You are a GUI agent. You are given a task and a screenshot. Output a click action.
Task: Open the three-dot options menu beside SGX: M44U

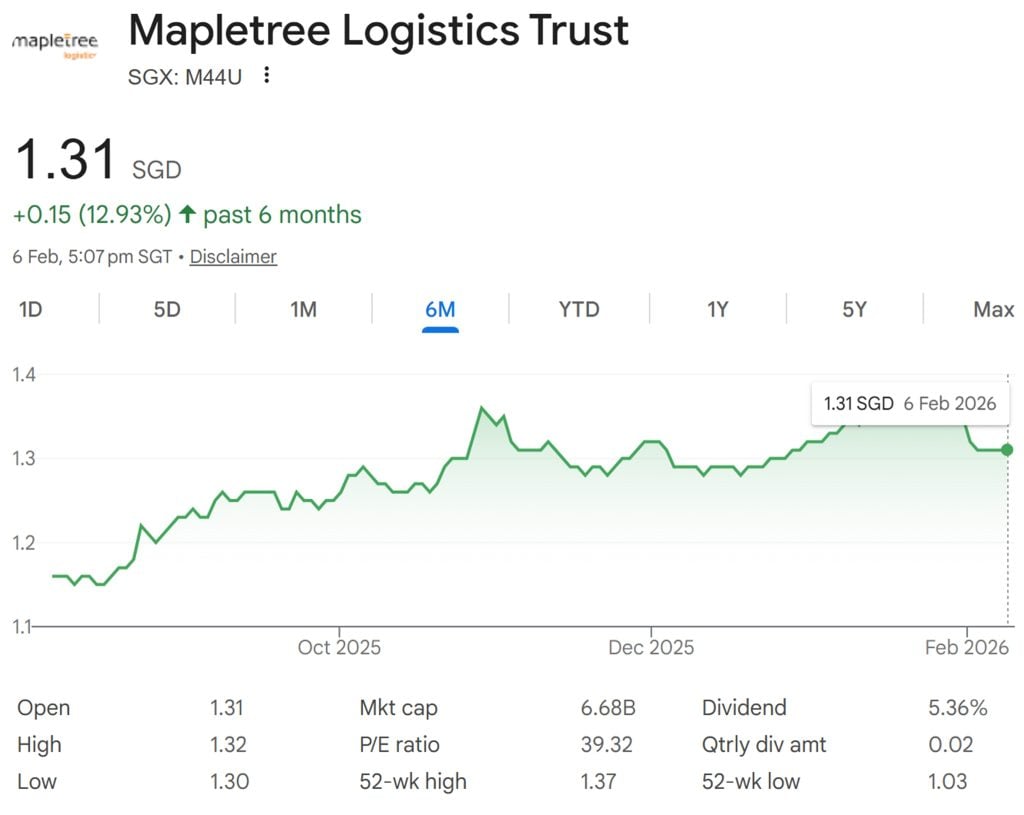click(264, 76)
